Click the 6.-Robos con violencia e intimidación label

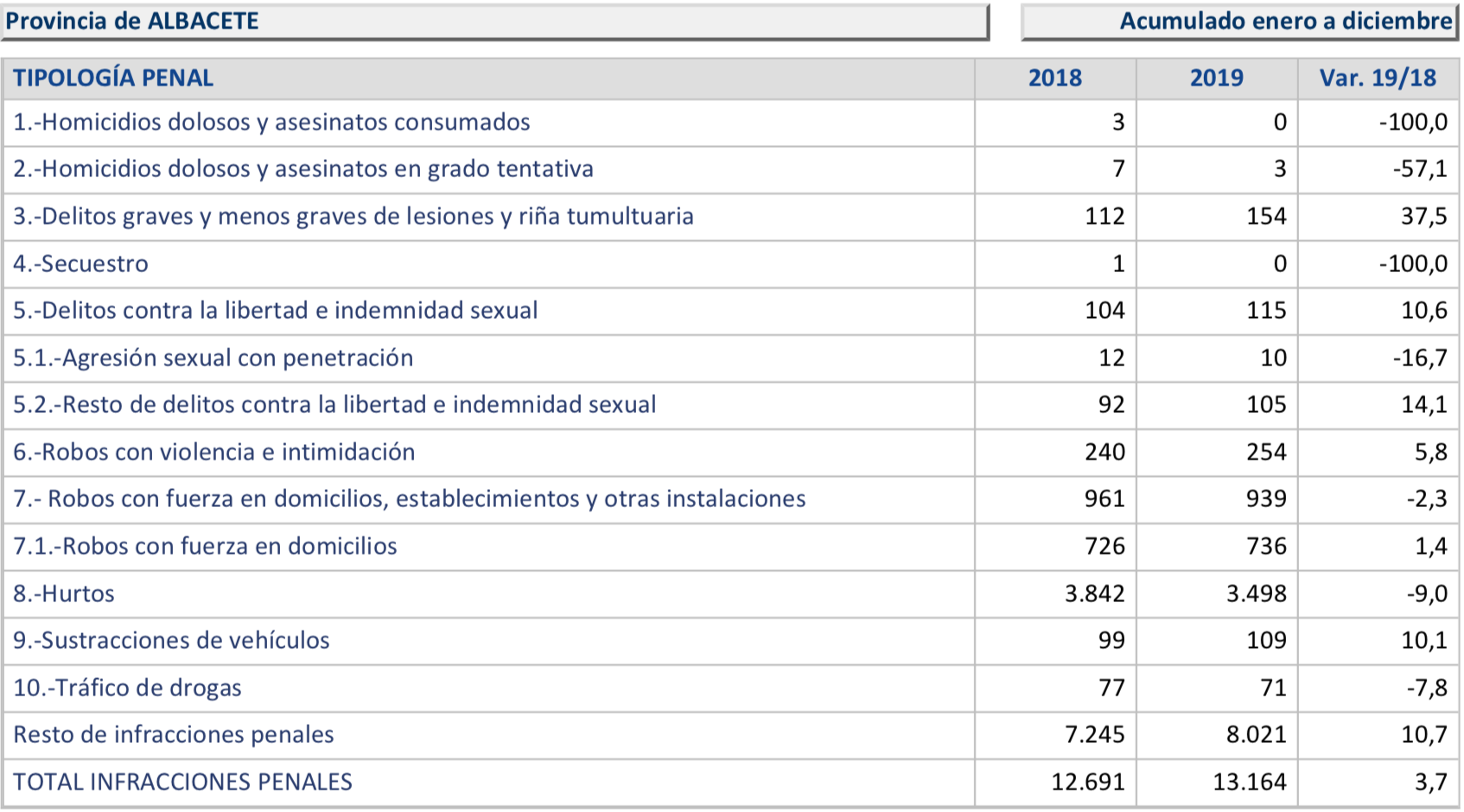tap(213, 452)
